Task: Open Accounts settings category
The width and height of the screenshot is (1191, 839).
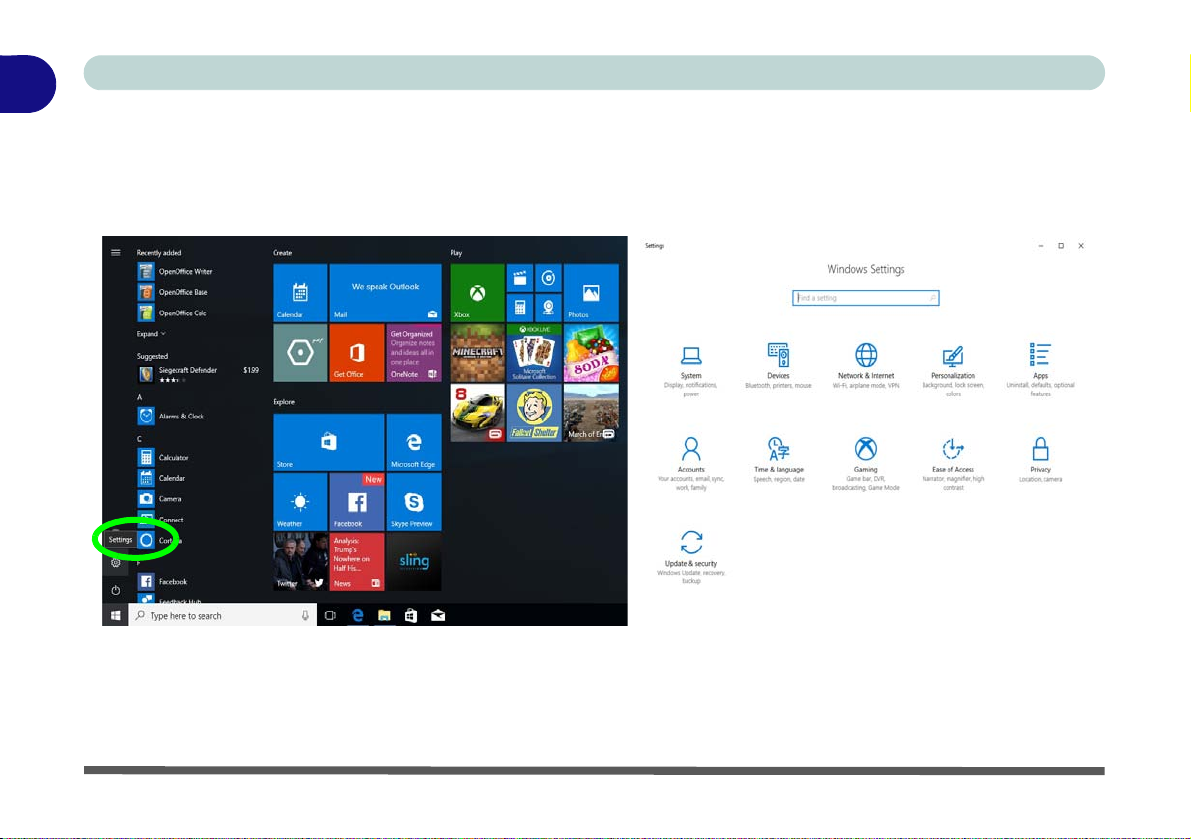Action: [690, 463]
